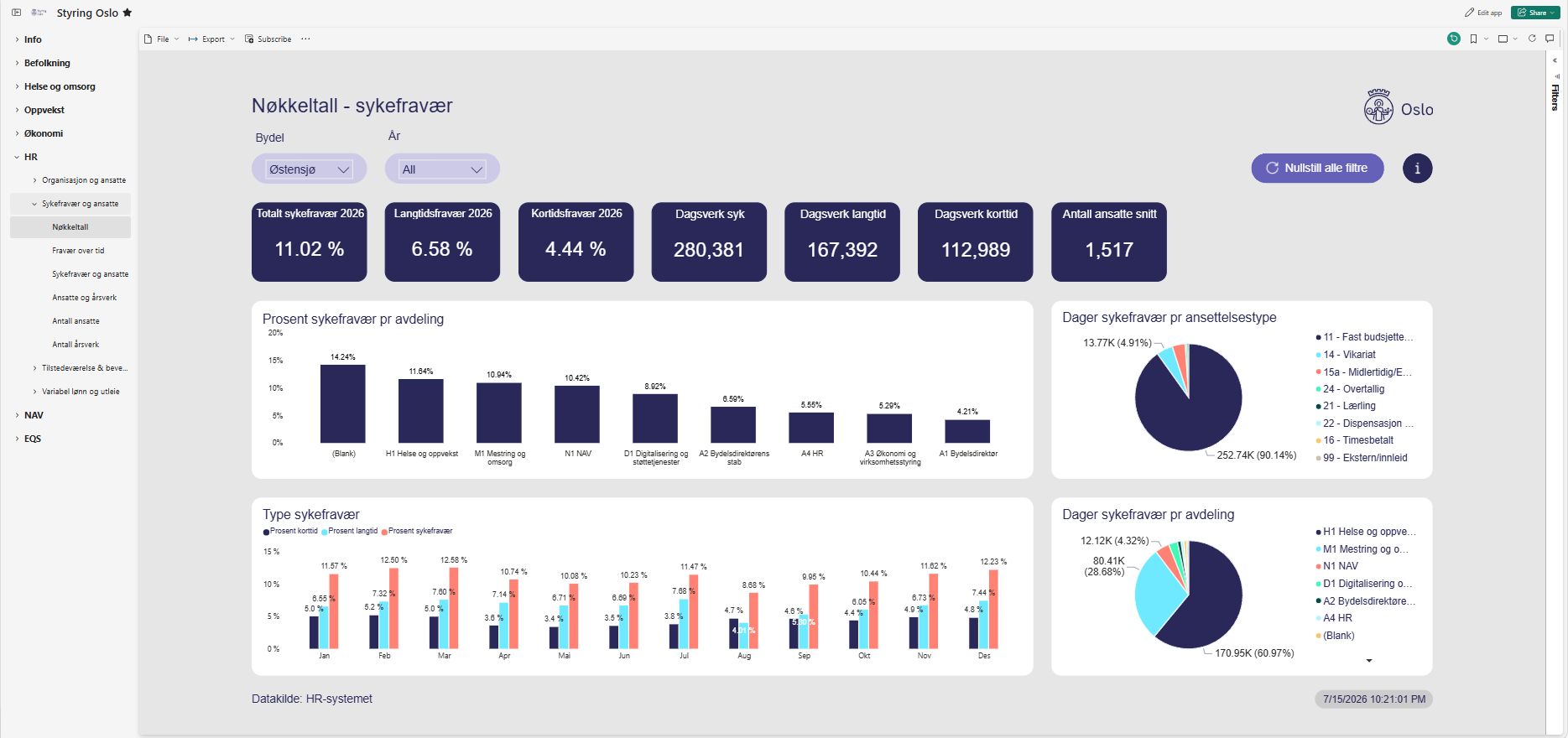Screen dimensions: 1568x738
Task: Click the N1 NAV bar in avdeling chart
Action: point(577,414)
